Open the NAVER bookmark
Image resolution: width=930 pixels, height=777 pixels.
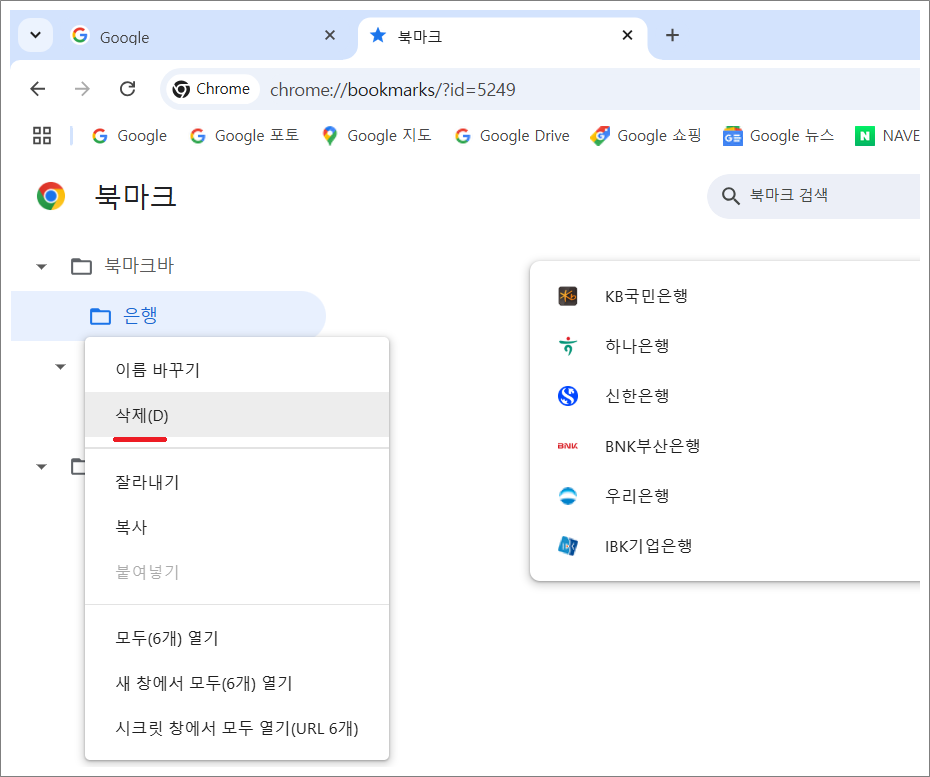[x=887, y=136]
